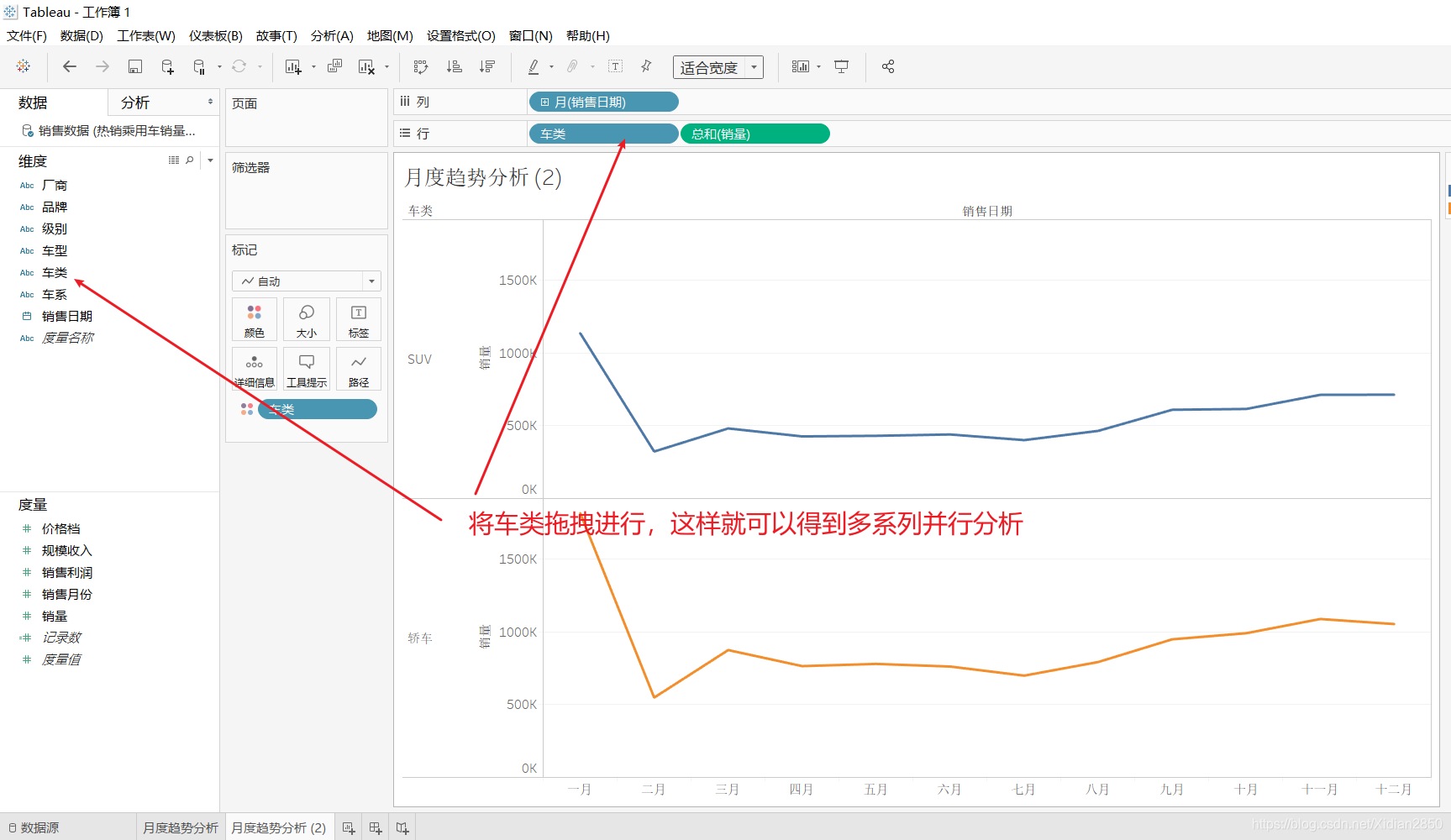Open the dimensions pane menu arrow
This screenshot has width=1451, height=840.
(x=210, y=160)
